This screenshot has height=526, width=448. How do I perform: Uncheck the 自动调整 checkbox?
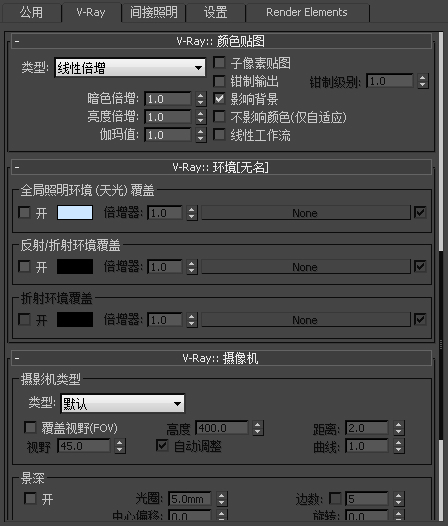click(162, 445)
